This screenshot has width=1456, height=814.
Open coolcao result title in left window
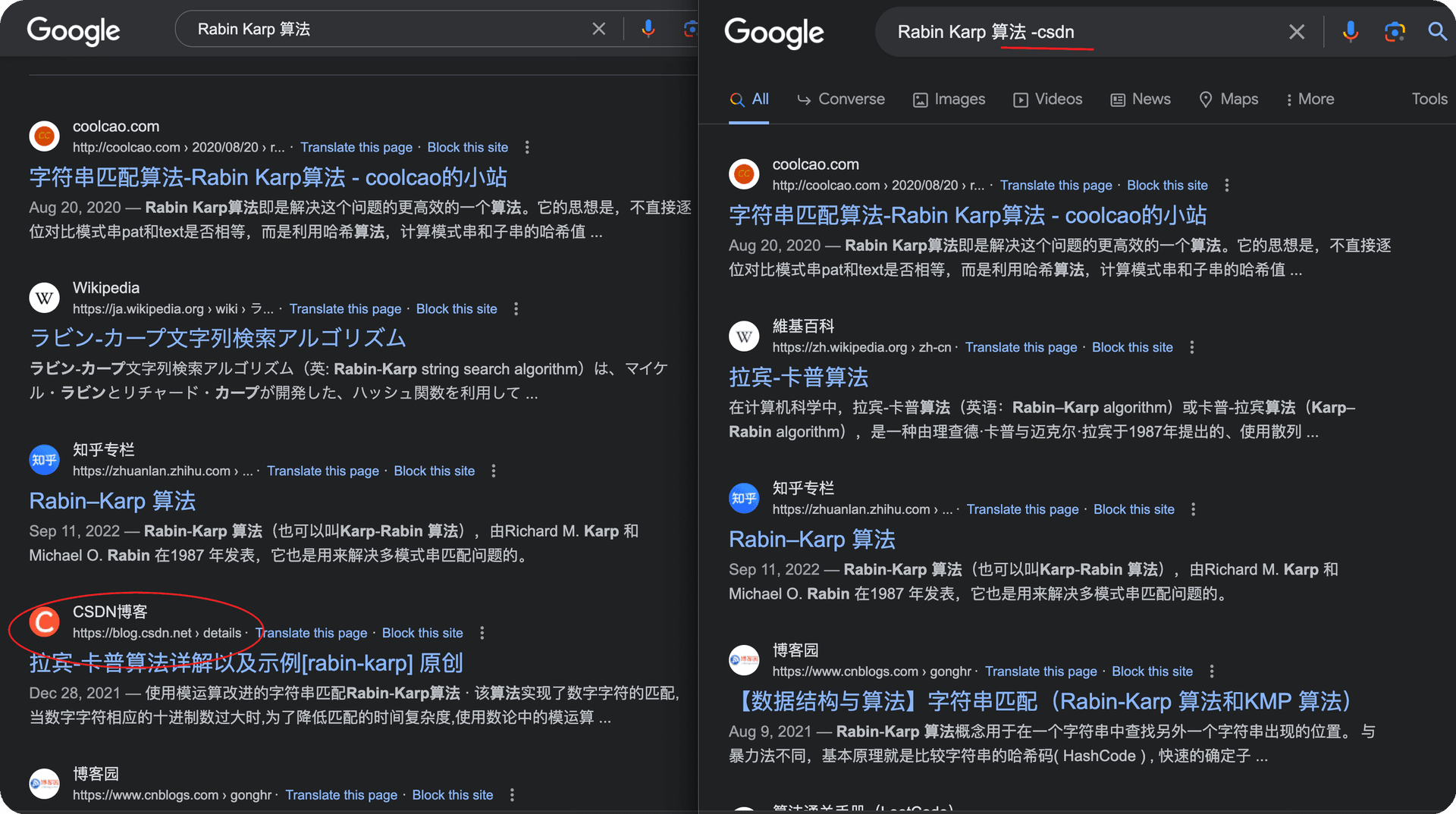(268, 177)
